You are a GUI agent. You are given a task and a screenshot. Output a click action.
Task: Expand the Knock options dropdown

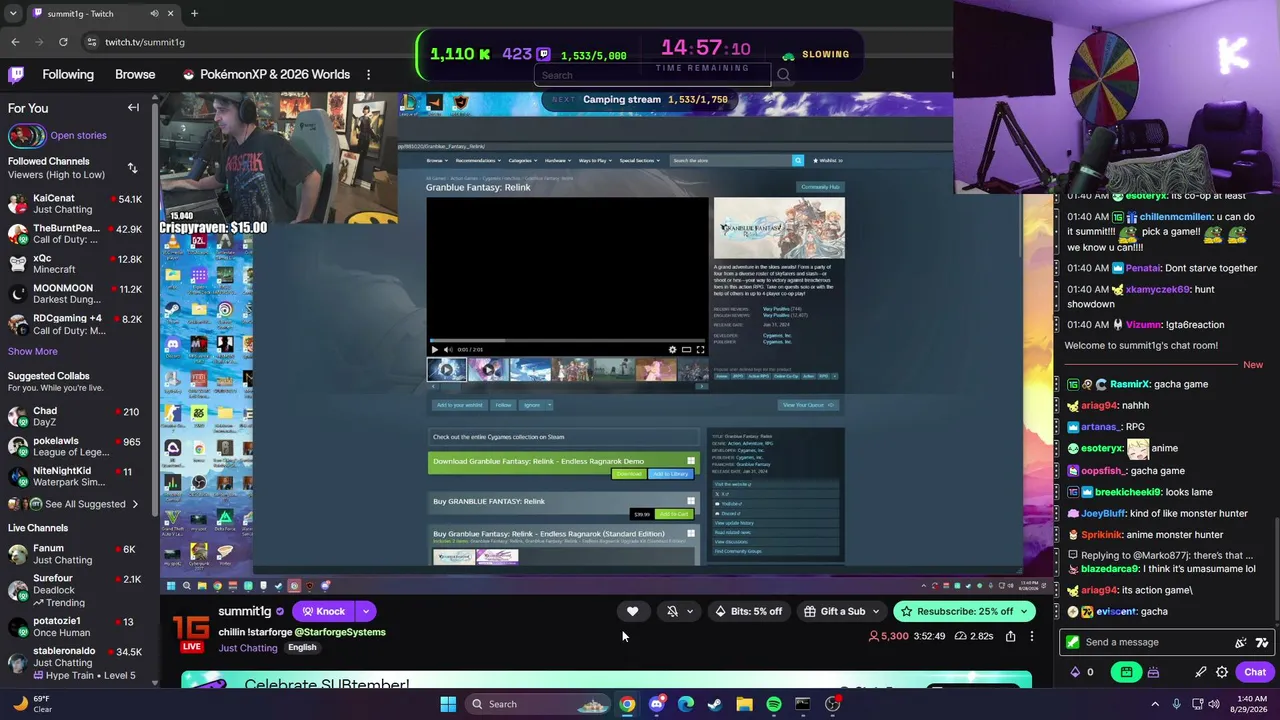[x=366, y=611]
